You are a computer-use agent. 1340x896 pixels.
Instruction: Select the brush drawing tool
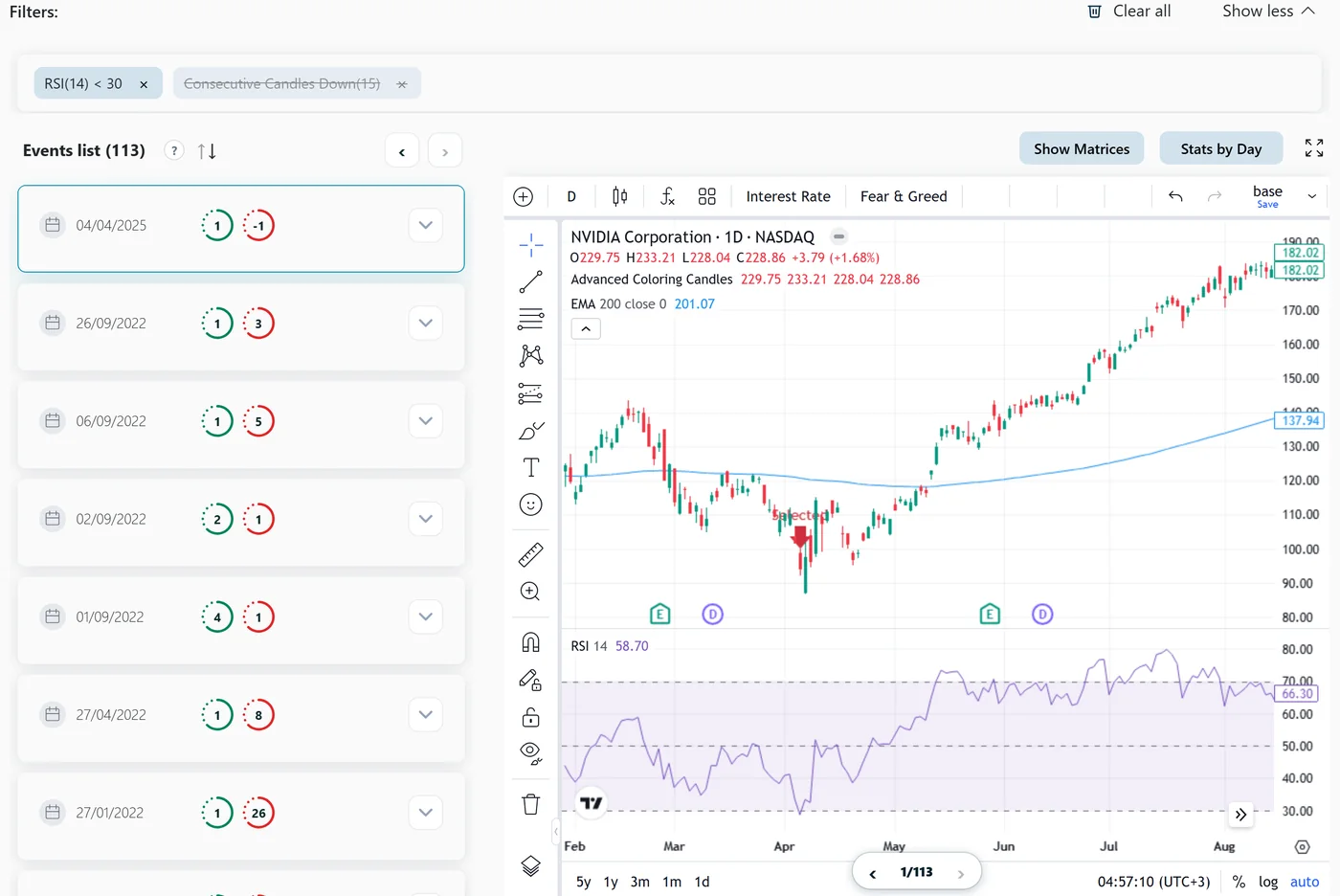point(531,431)
